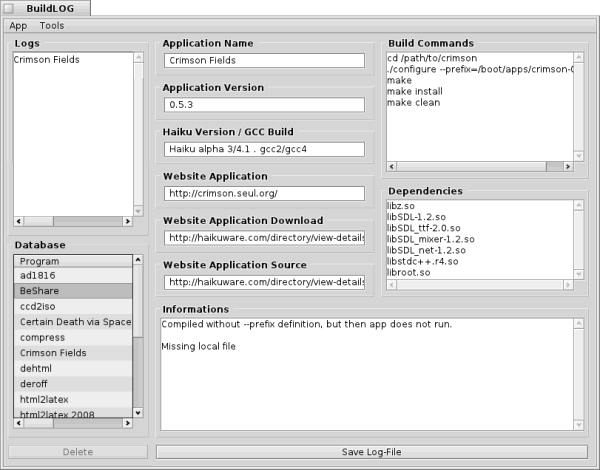The image size is (600, 470).
Task: Open the App menu
Action: click(18, 25)
